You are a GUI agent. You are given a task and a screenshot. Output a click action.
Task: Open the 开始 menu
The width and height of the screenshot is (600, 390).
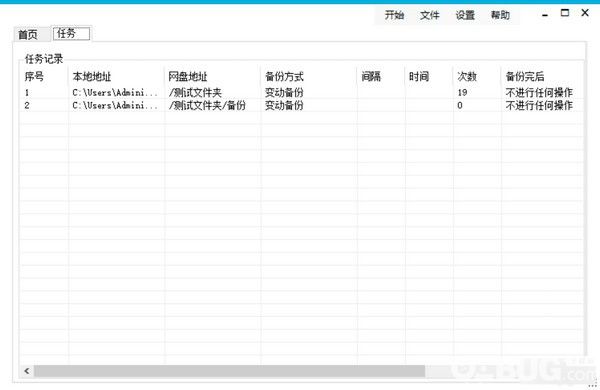pos(394,15)
